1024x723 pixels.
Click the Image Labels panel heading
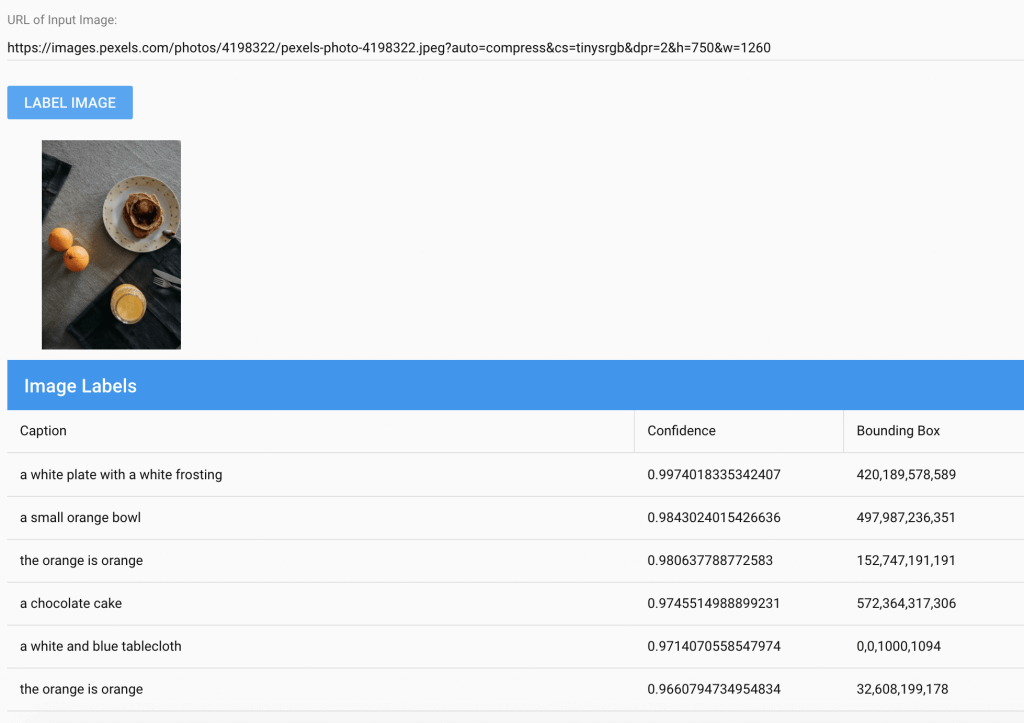tap(80, 386)
